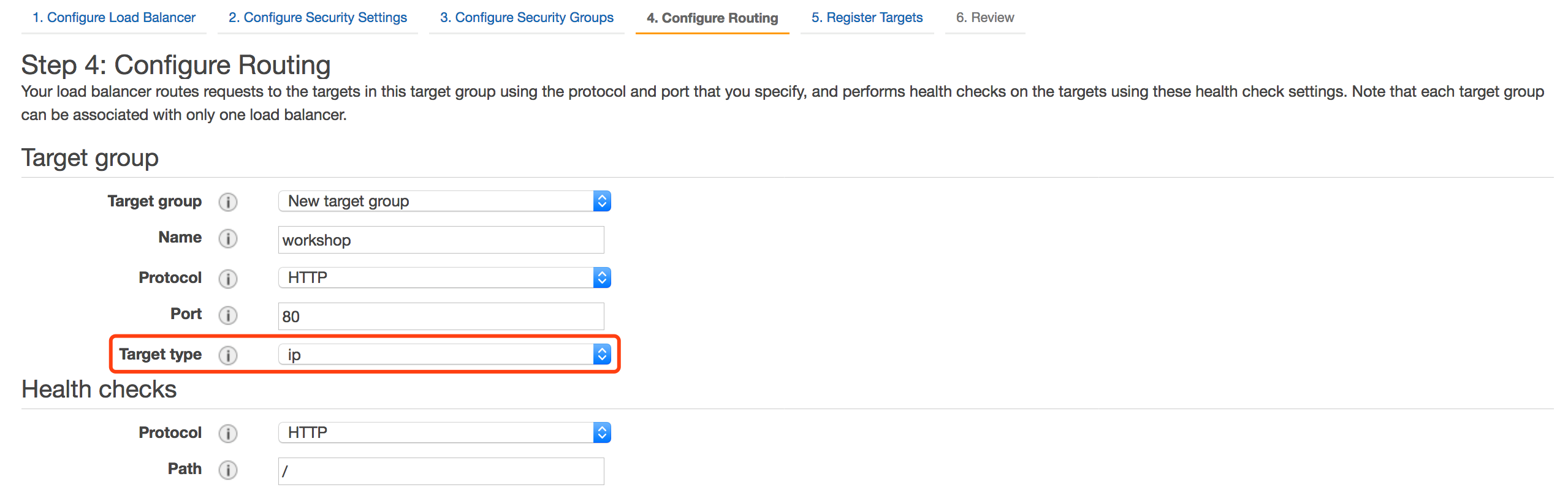Screen dimensions: 1568x490
Task: Open the New target group dropdown
Action: tap(444, 201)
